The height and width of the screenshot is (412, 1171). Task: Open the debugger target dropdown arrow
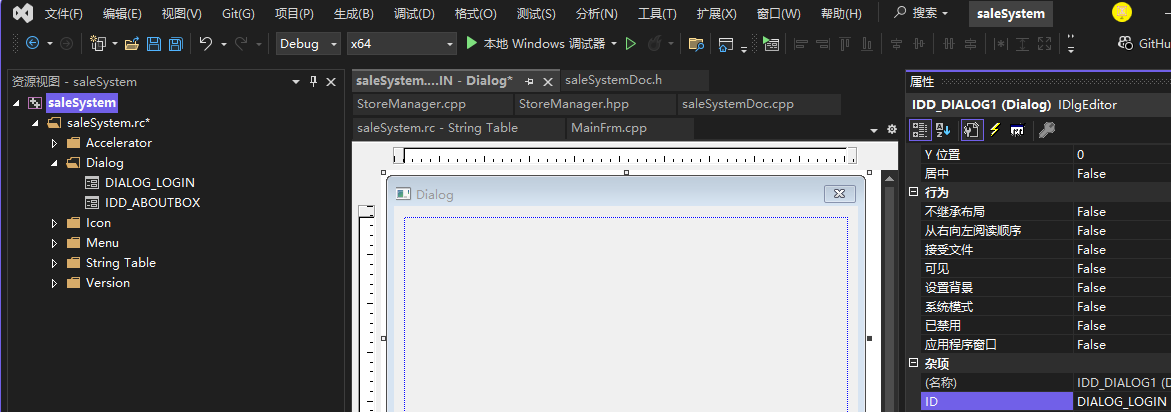(614, 44)
